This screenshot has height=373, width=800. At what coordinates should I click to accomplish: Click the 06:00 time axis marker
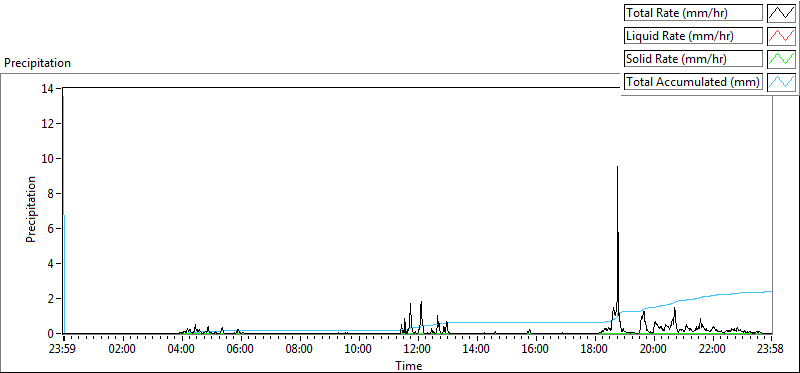pos(241,350)
